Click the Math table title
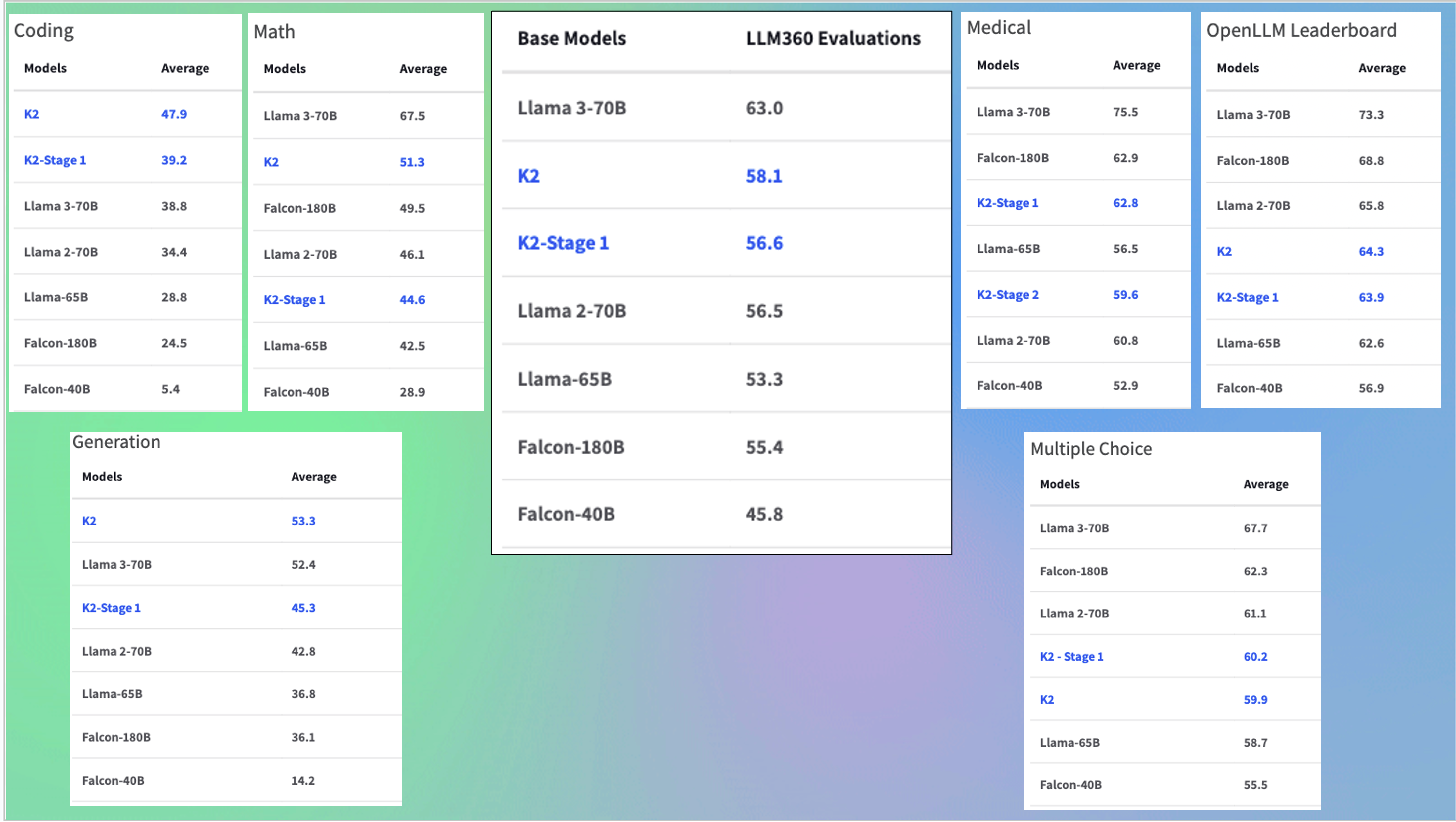Screen dimensions: 1456x822 coord(274,32)
